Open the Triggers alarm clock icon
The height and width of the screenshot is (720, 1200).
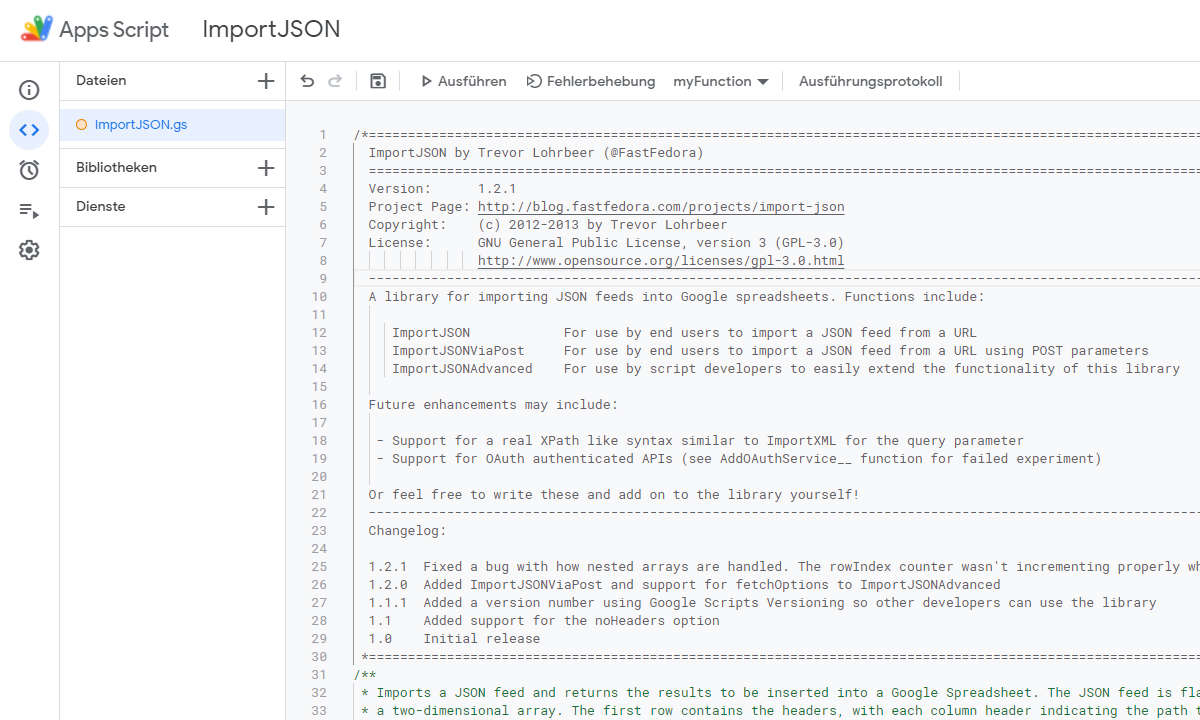coord(29,170)
